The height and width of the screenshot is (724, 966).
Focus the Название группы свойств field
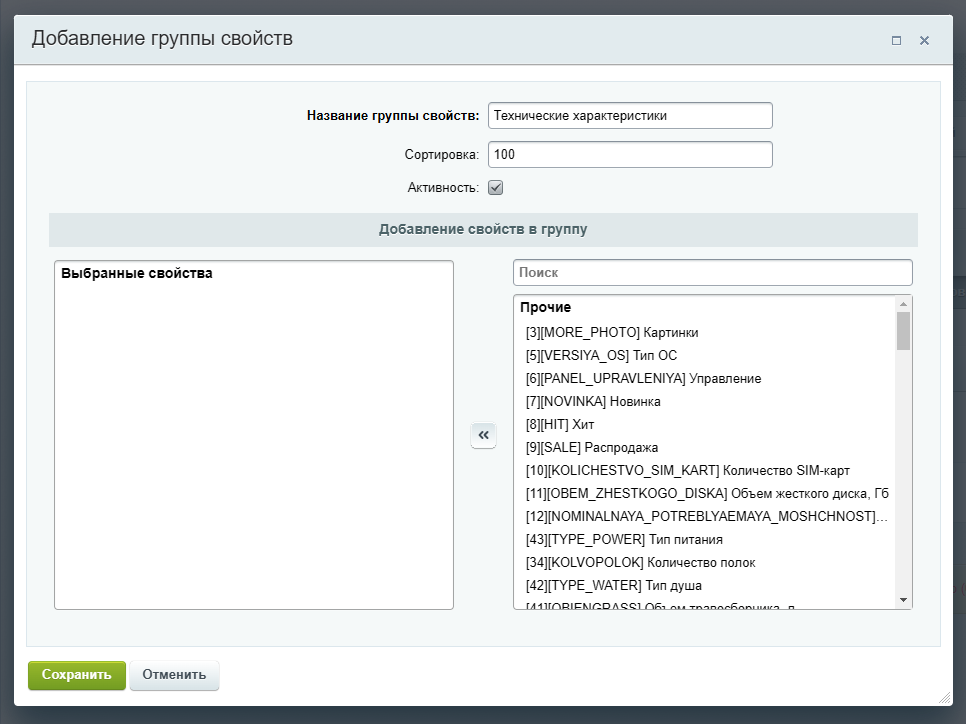click(x=630, y=116)
